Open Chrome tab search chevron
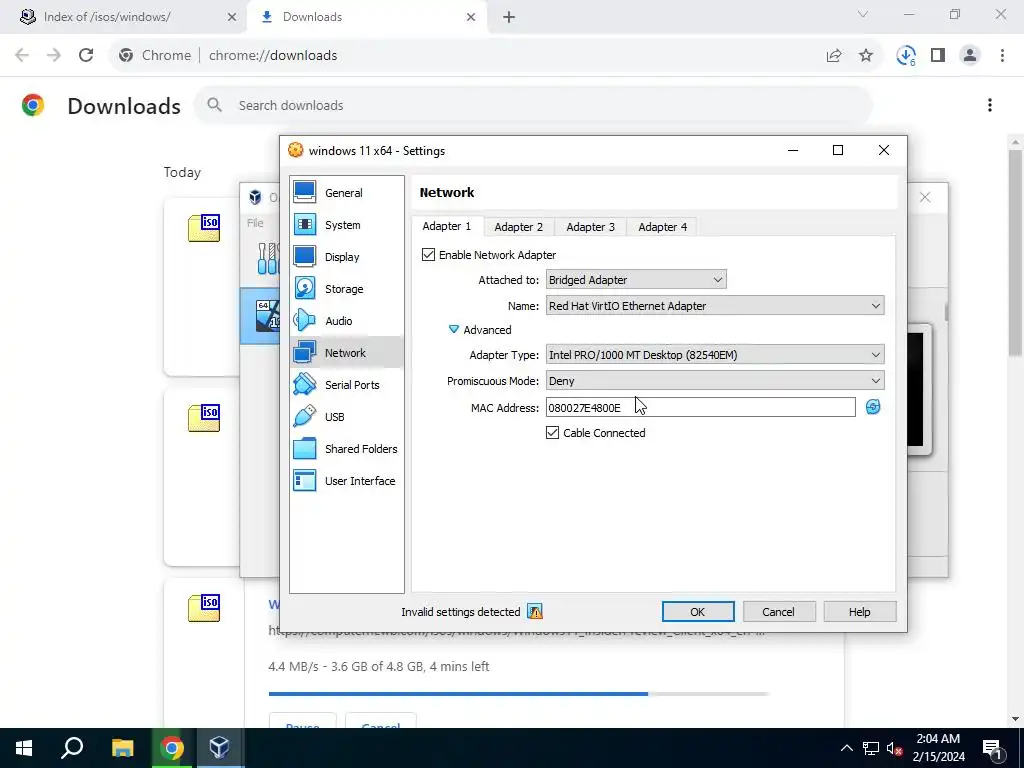This screenshot has height=768, width=1024. tap(863, 14)
